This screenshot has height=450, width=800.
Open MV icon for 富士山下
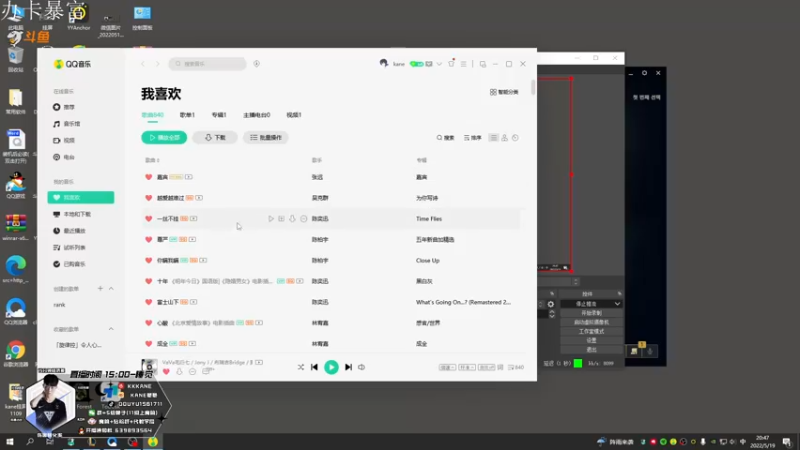(193, 302)
